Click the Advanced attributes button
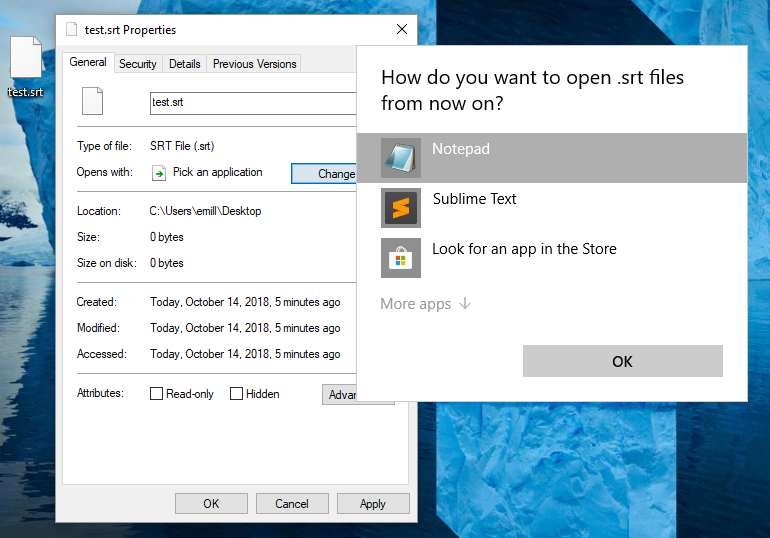The height and width of the screenshot is (538, 770). 340,395
